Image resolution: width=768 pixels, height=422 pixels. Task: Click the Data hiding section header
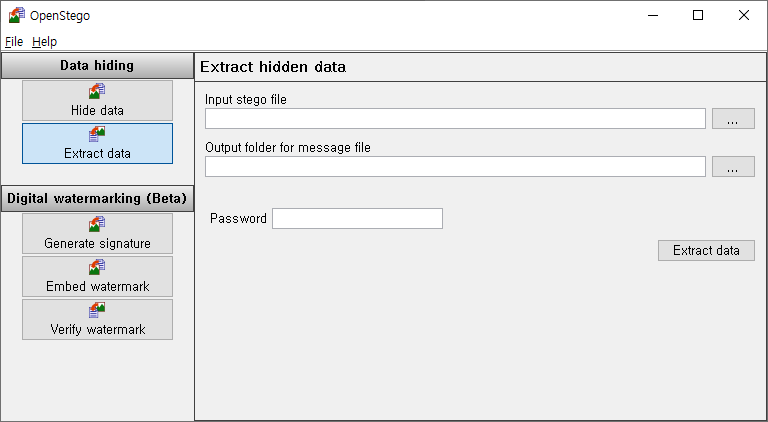tap(97, 66)
